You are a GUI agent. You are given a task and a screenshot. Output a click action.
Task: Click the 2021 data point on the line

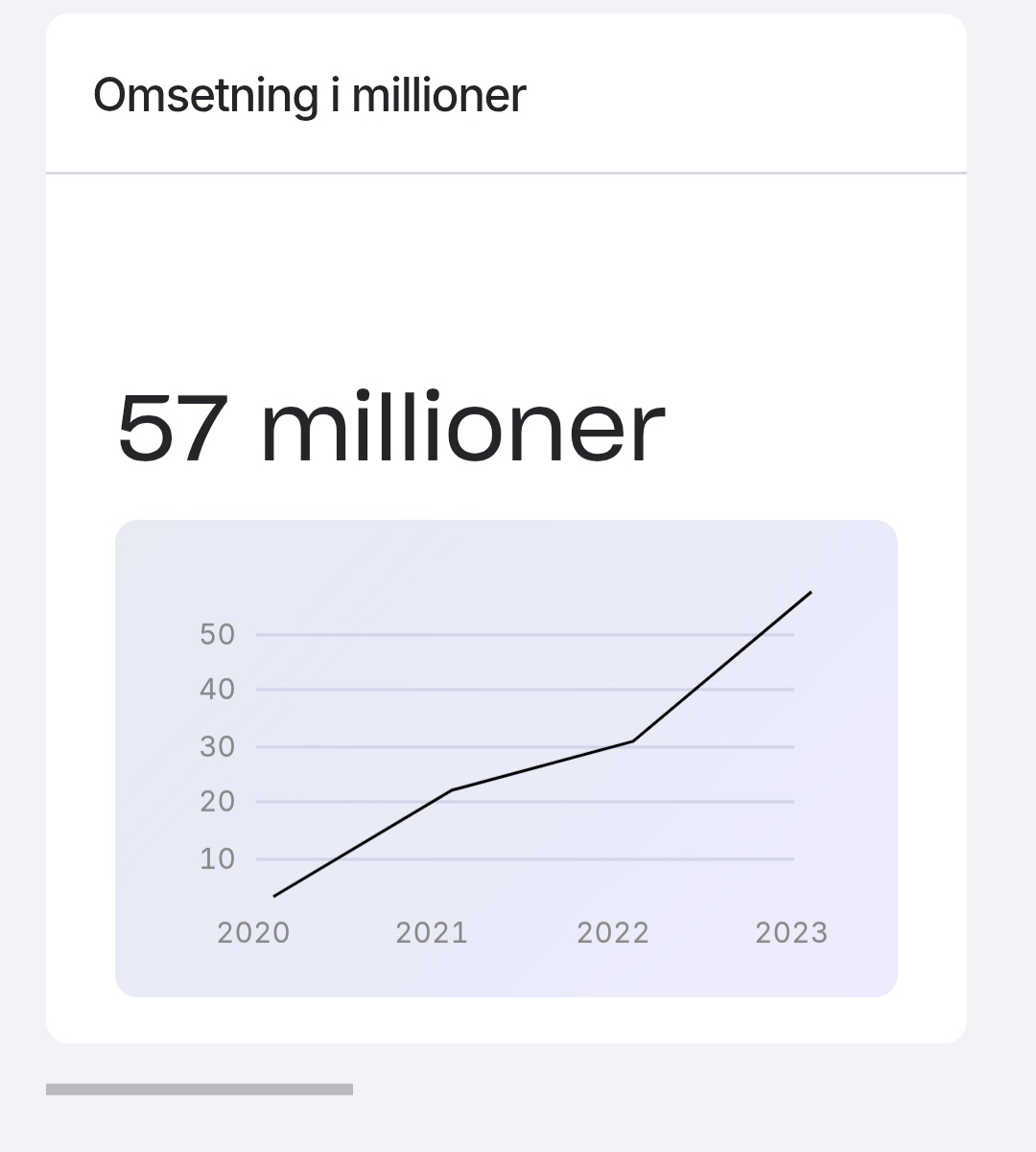tap(451, 790)
